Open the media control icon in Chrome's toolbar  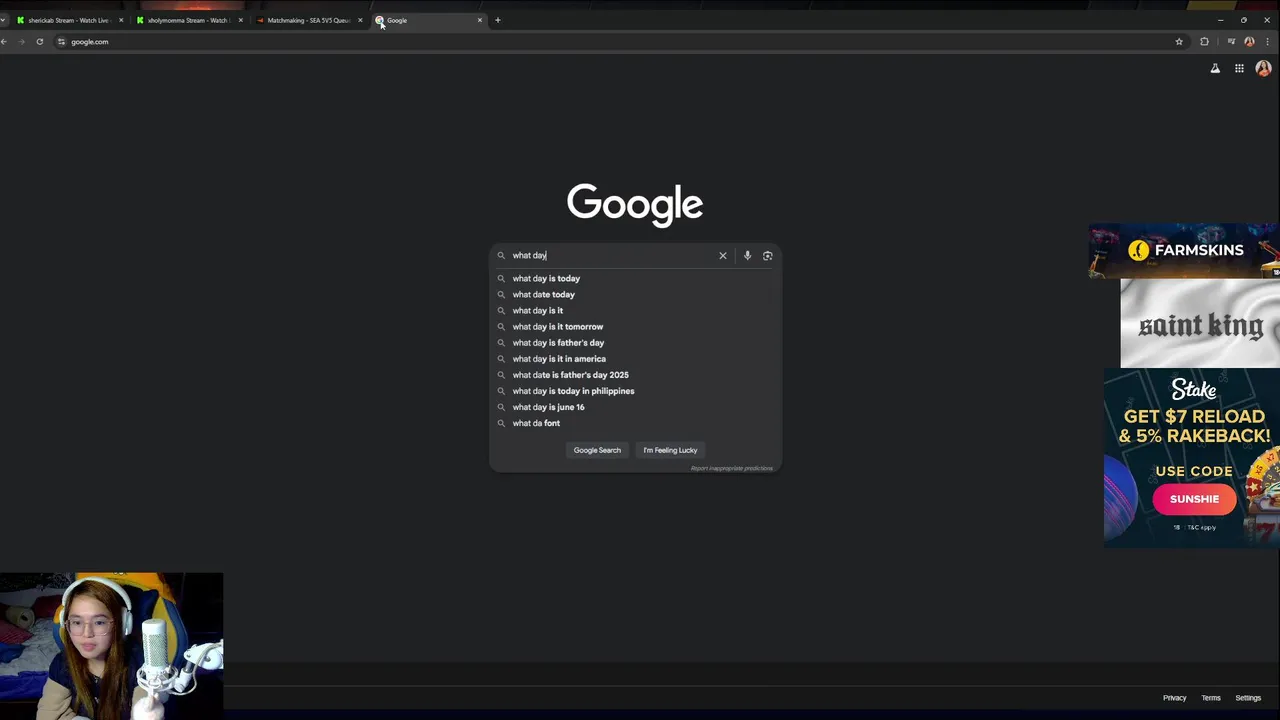1231,42
